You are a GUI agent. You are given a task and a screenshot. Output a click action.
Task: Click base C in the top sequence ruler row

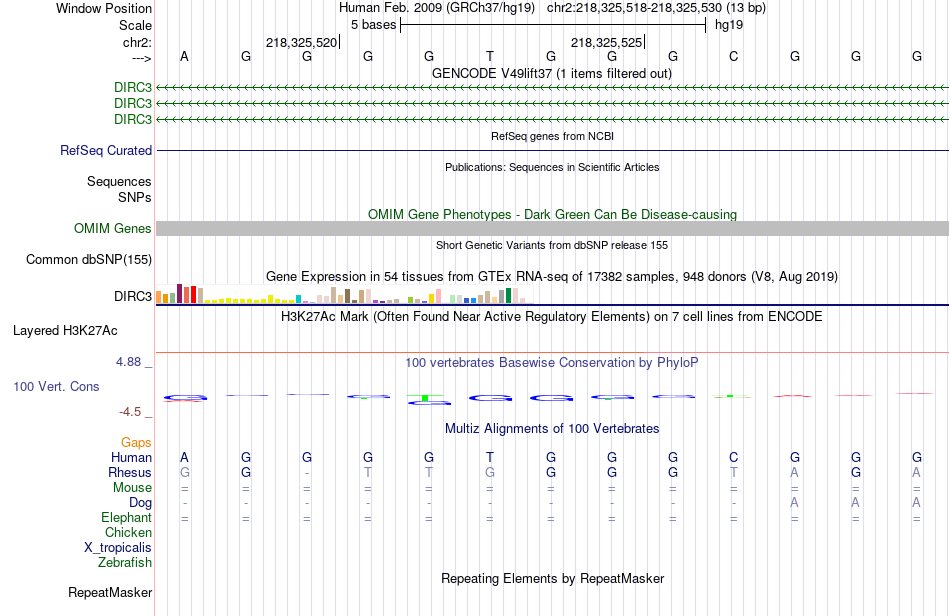pyautogui.click(x=734, y=56)
